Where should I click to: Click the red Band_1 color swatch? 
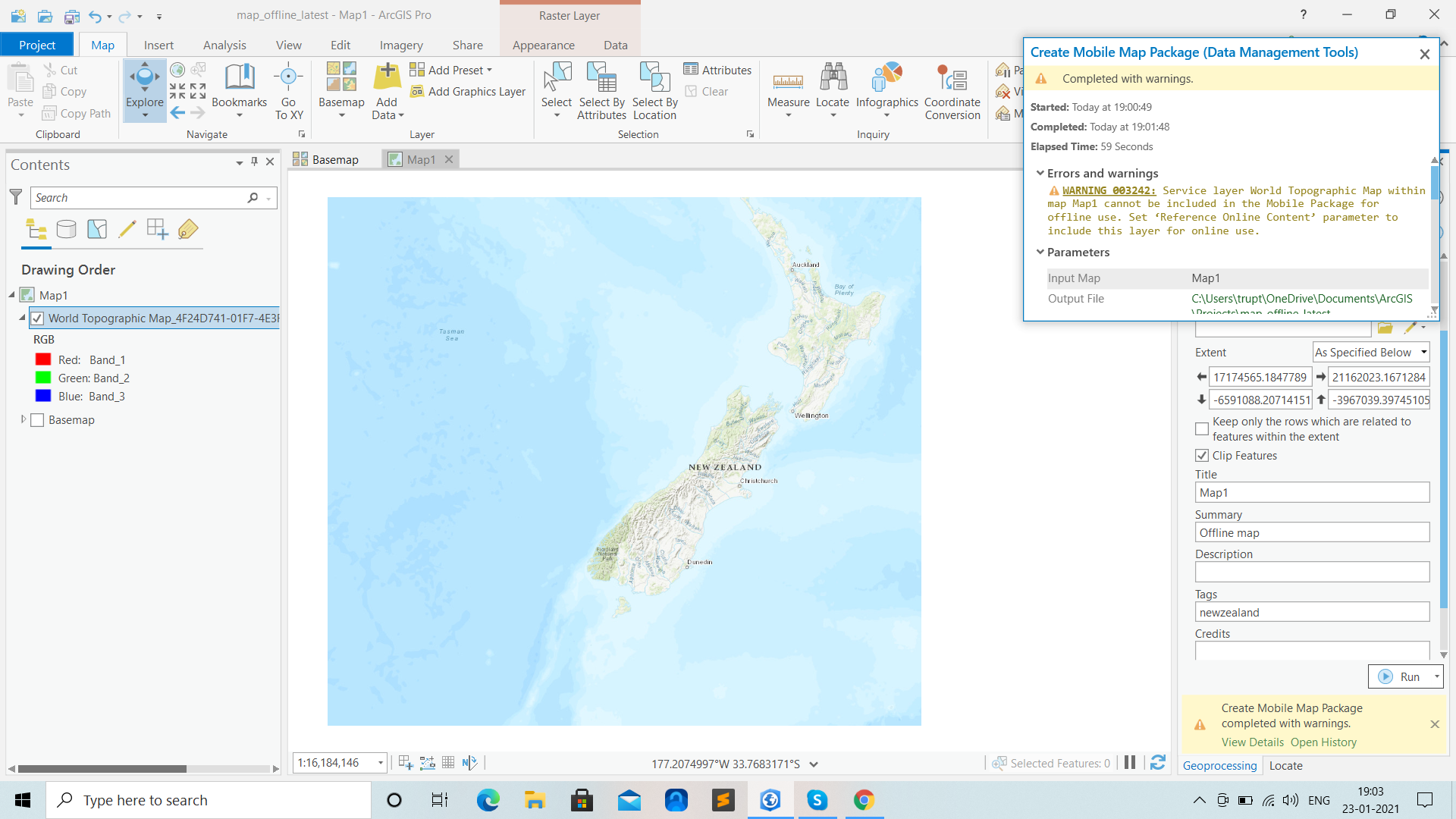[x=43, y=359]
